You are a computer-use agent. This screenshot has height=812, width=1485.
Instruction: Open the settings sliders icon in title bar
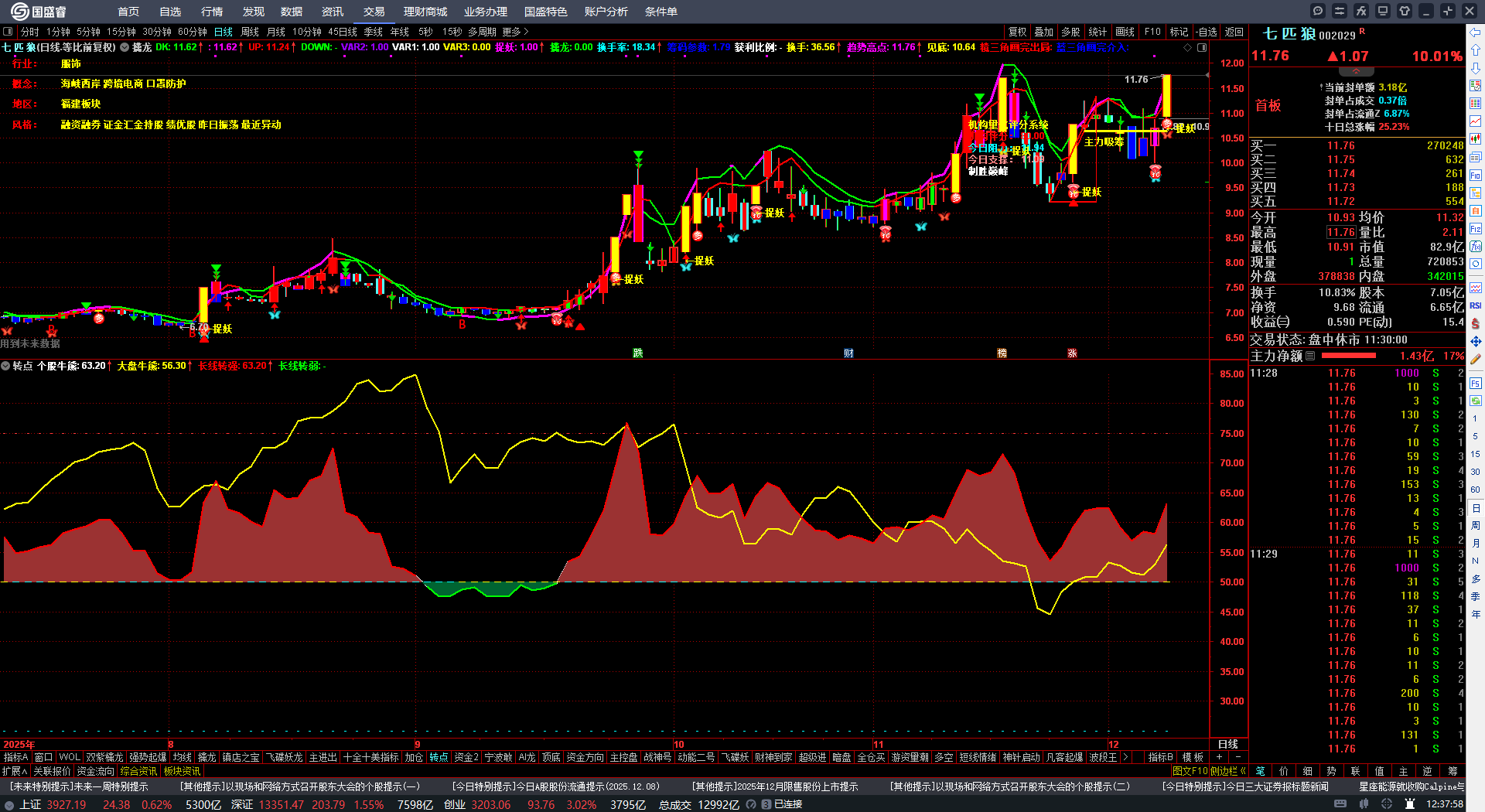point(1340,11)
